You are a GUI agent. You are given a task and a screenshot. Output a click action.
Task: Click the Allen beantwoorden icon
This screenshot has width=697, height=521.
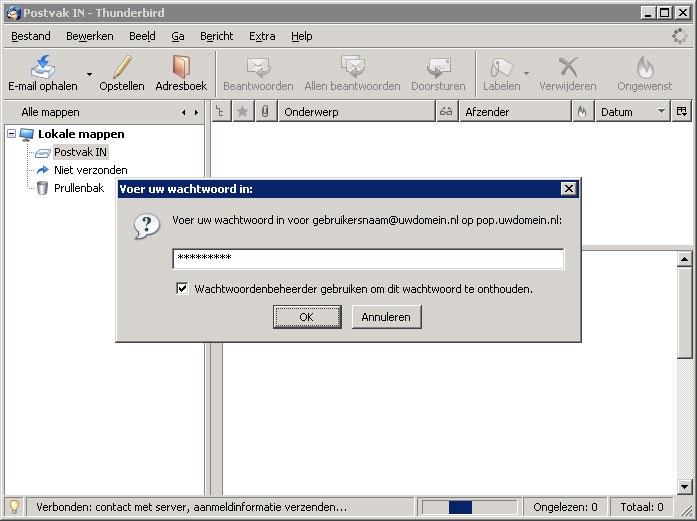click(x=353, y=67)
